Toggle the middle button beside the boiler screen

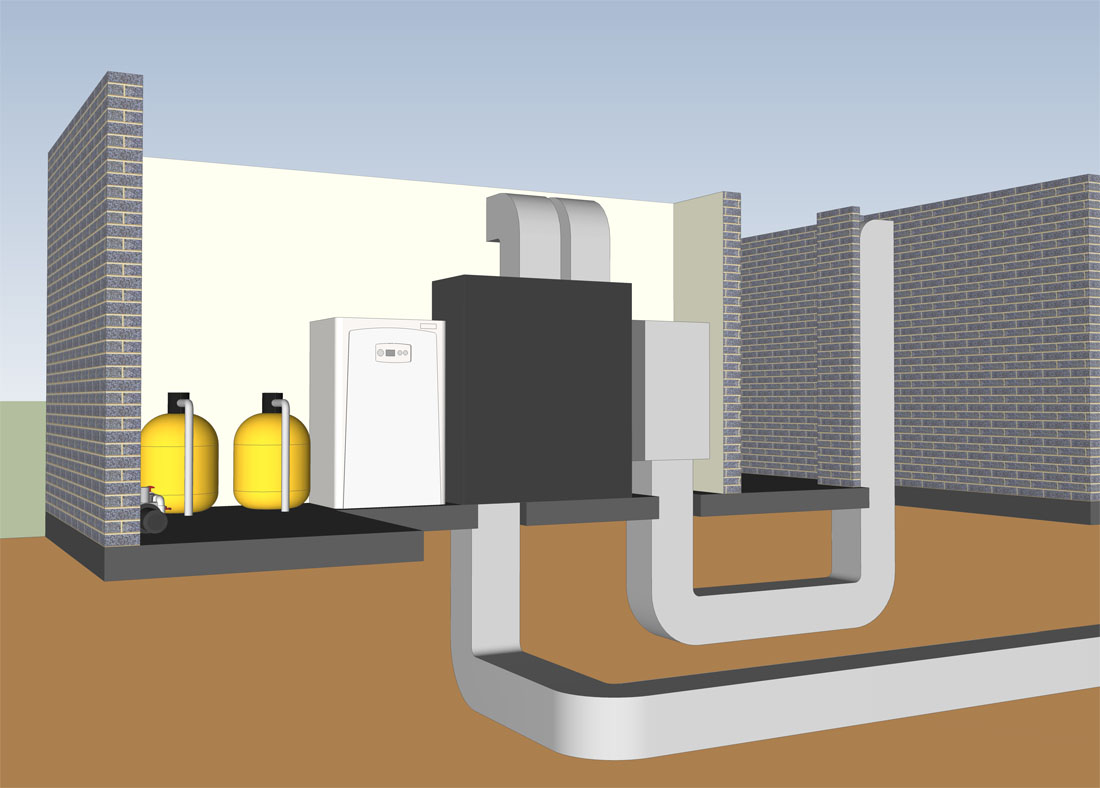(x=398, y=353)
